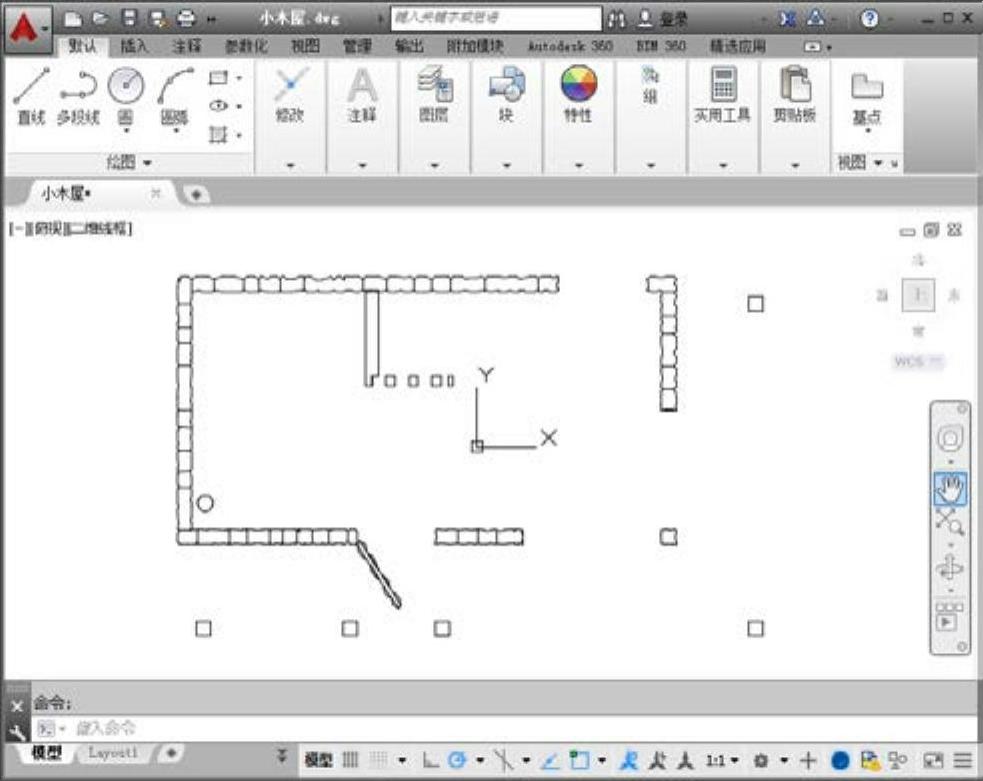983x781 pixels.
Task: Click the Hatch draw tool icon
Action: 218,134
